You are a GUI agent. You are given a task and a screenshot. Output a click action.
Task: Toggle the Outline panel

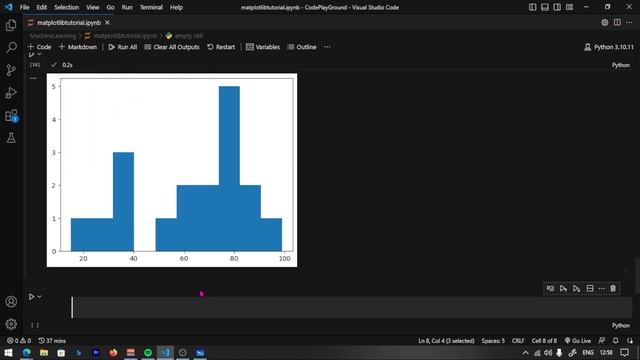(302, 47)
